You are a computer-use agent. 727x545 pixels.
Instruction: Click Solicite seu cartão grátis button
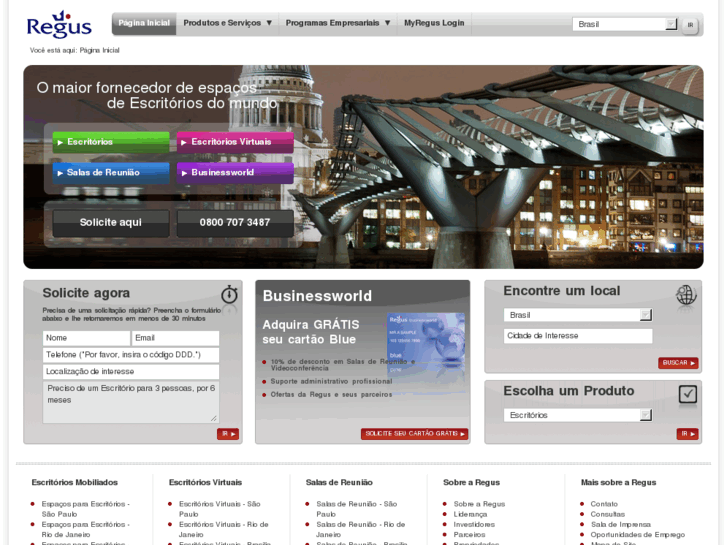click(x=415, y=434)
